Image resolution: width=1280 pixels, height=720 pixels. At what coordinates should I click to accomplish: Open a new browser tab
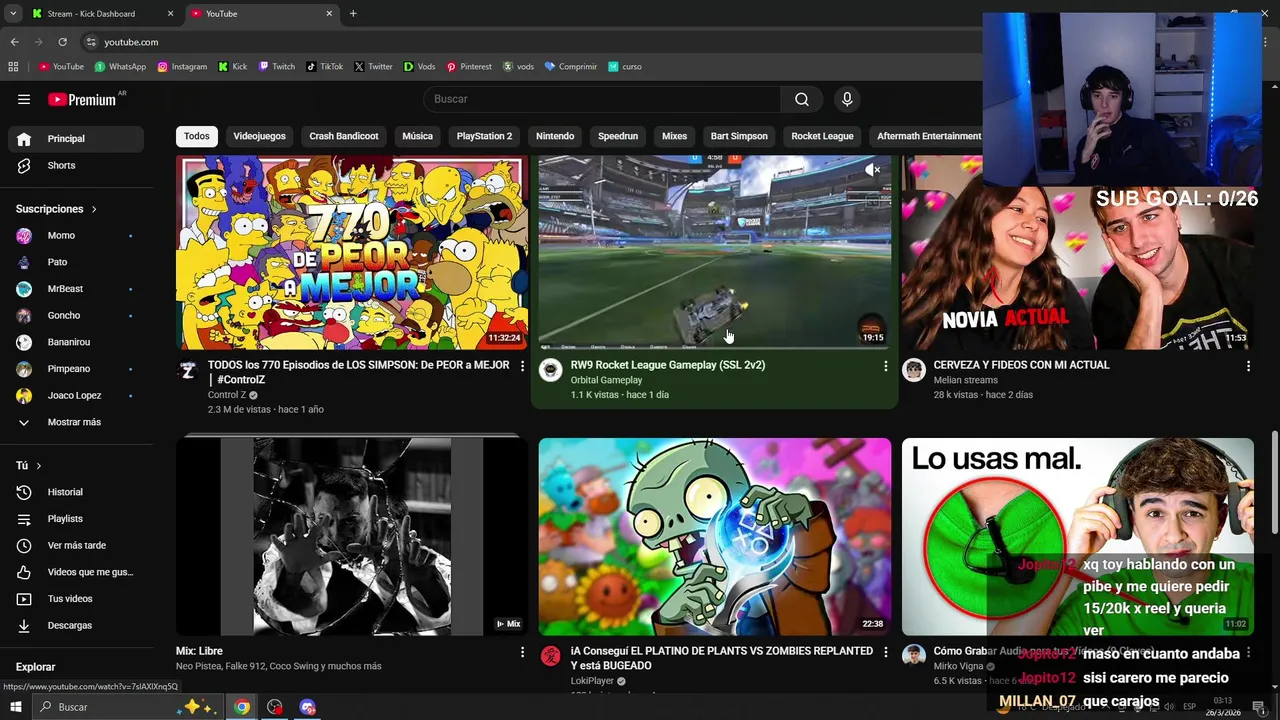tap(353, 14)
